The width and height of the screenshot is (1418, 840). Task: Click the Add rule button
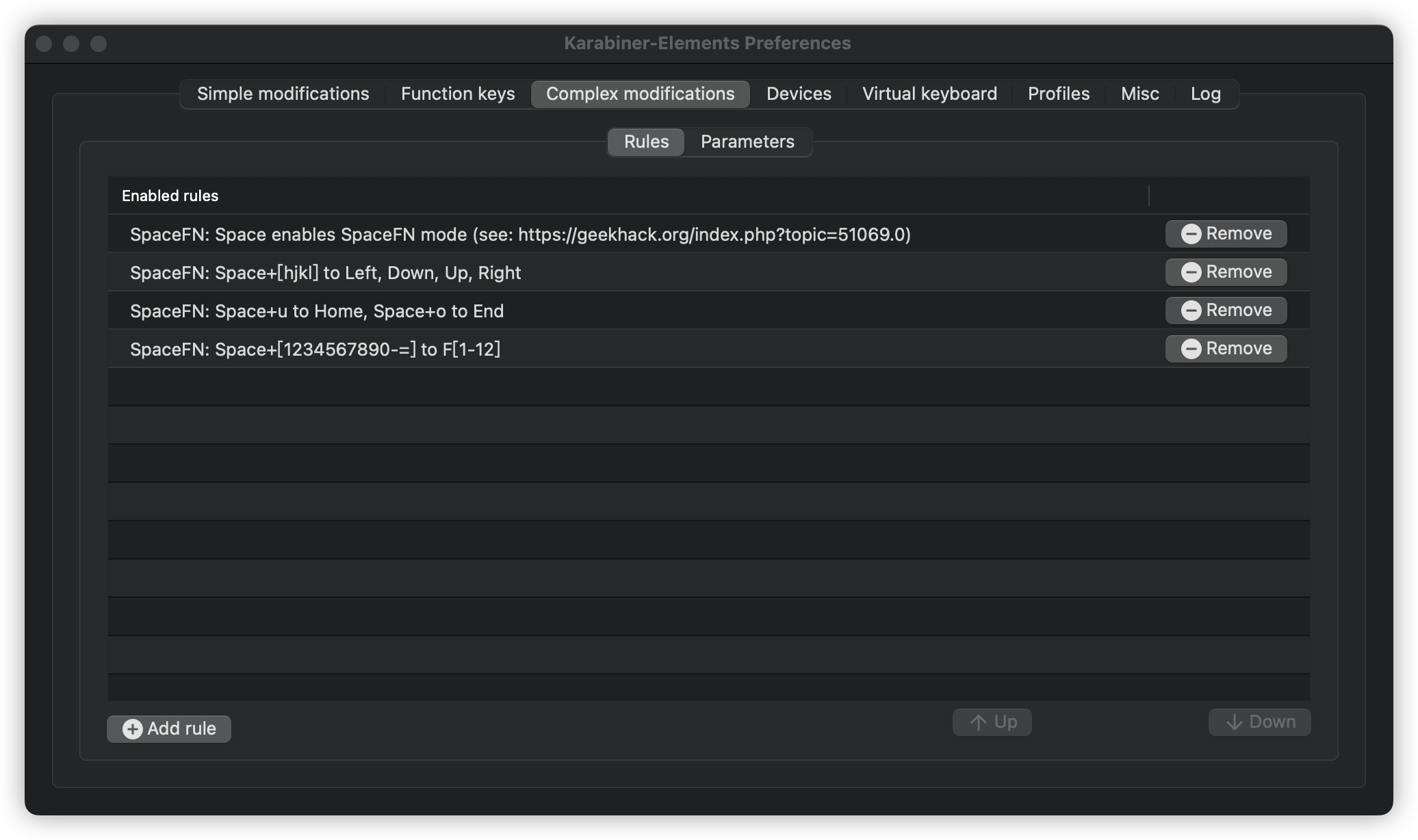(169, 729)
